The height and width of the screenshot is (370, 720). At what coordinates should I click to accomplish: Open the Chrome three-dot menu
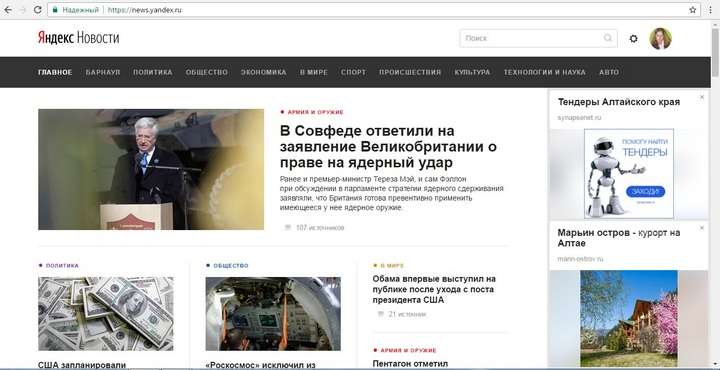click(x=710, y=10)
